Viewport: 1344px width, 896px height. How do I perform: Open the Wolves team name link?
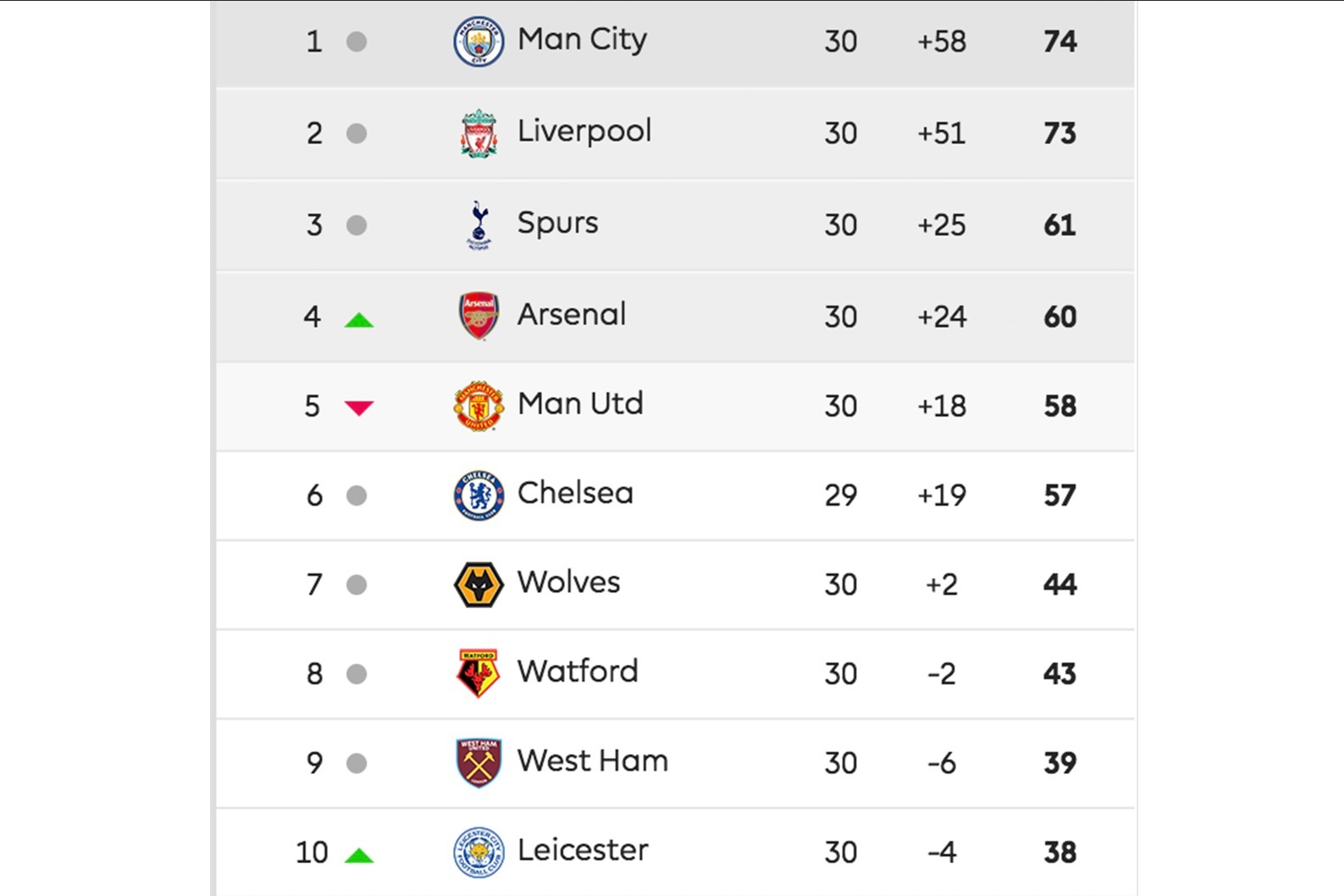(568, 583)
